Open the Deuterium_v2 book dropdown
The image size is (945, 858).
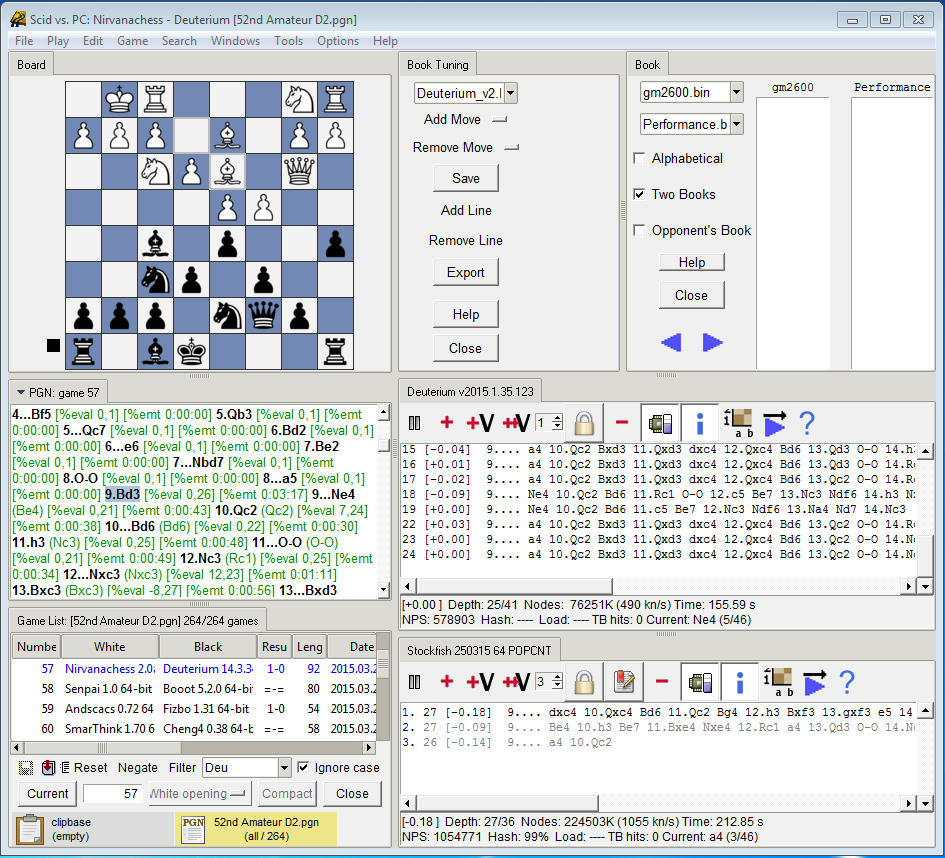coord(511,93)
